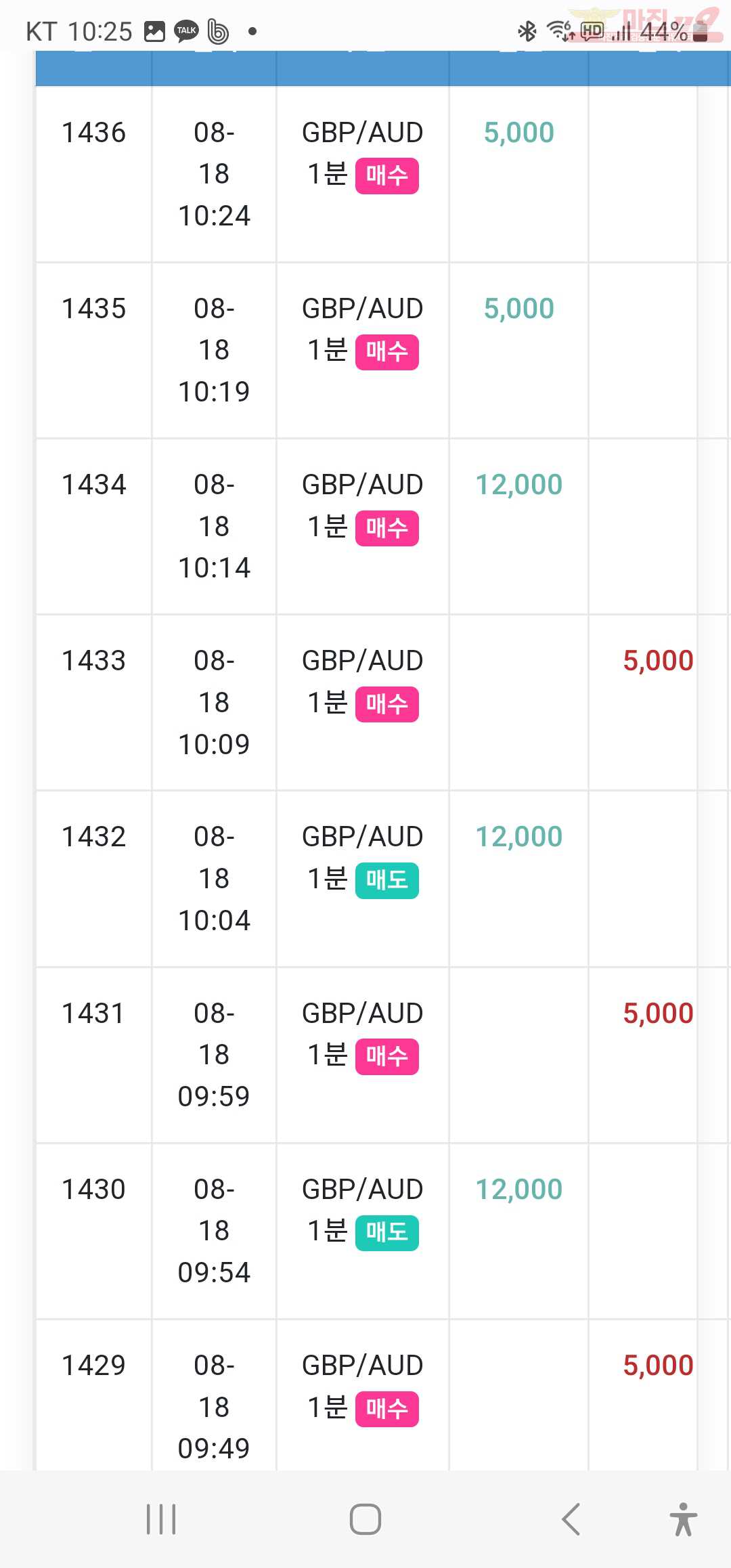Viewport: 731px width, 1568px height.
Task: Select the GBP/AUD pair in row 1431
Action: [x=363, y=1014]
